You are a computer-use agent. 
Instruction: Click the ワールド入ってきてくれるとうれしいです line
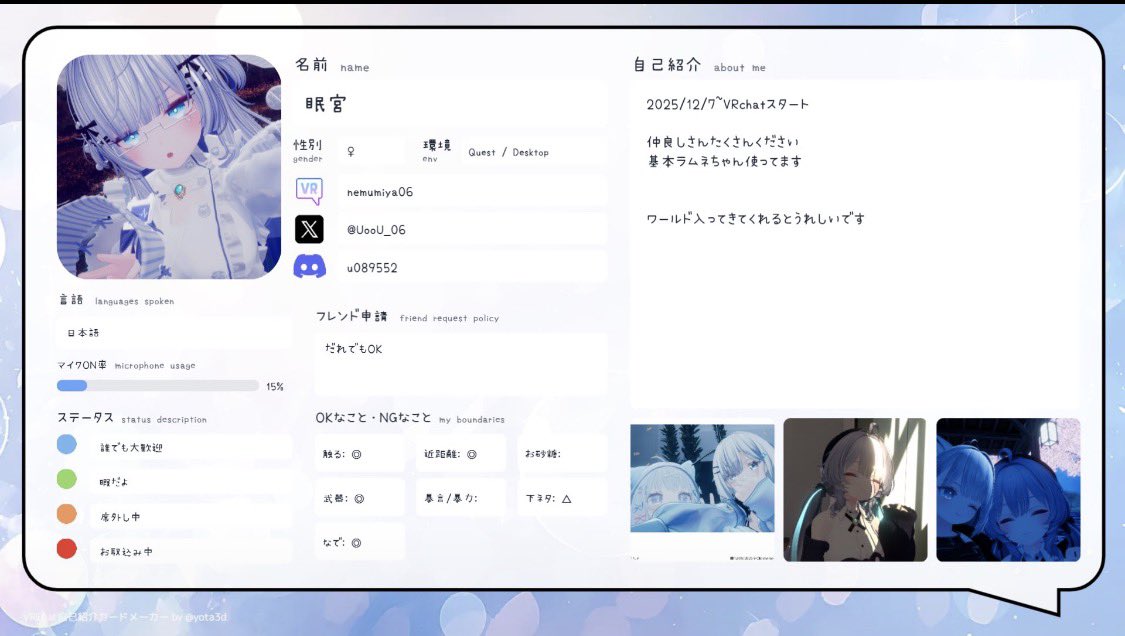pos(756,218)
